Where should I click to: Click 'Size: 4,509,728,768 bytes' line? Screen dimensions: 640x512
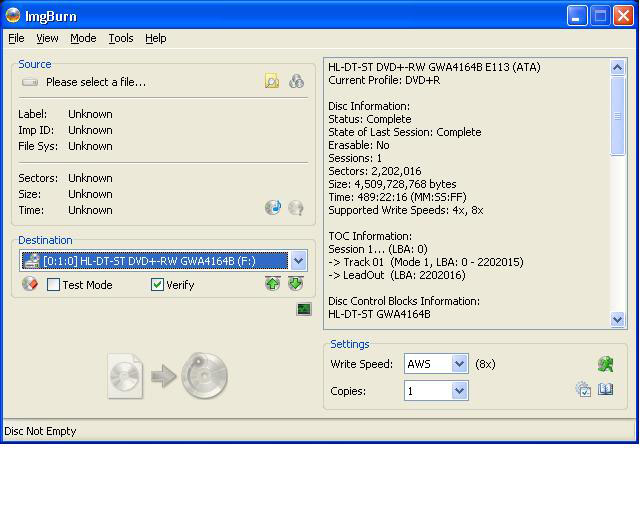tap(392, 184)
